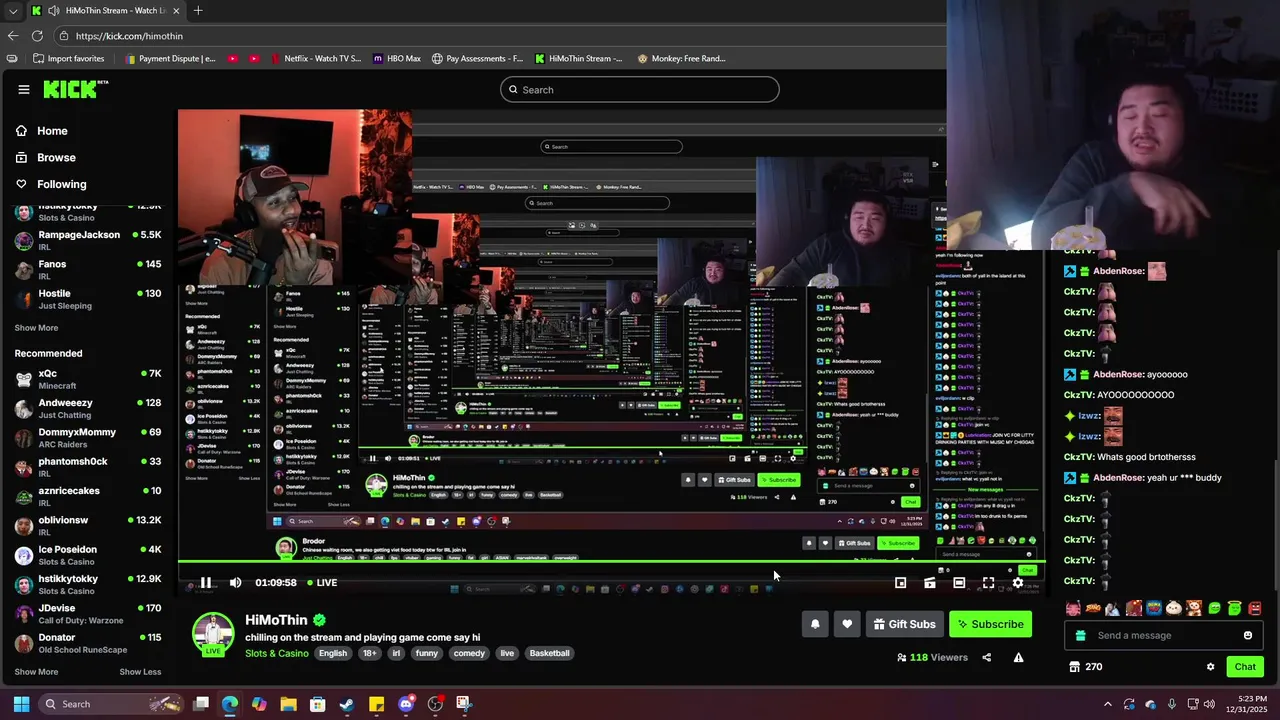Share the stream
1280x720 pixels.
coord(987,657)
